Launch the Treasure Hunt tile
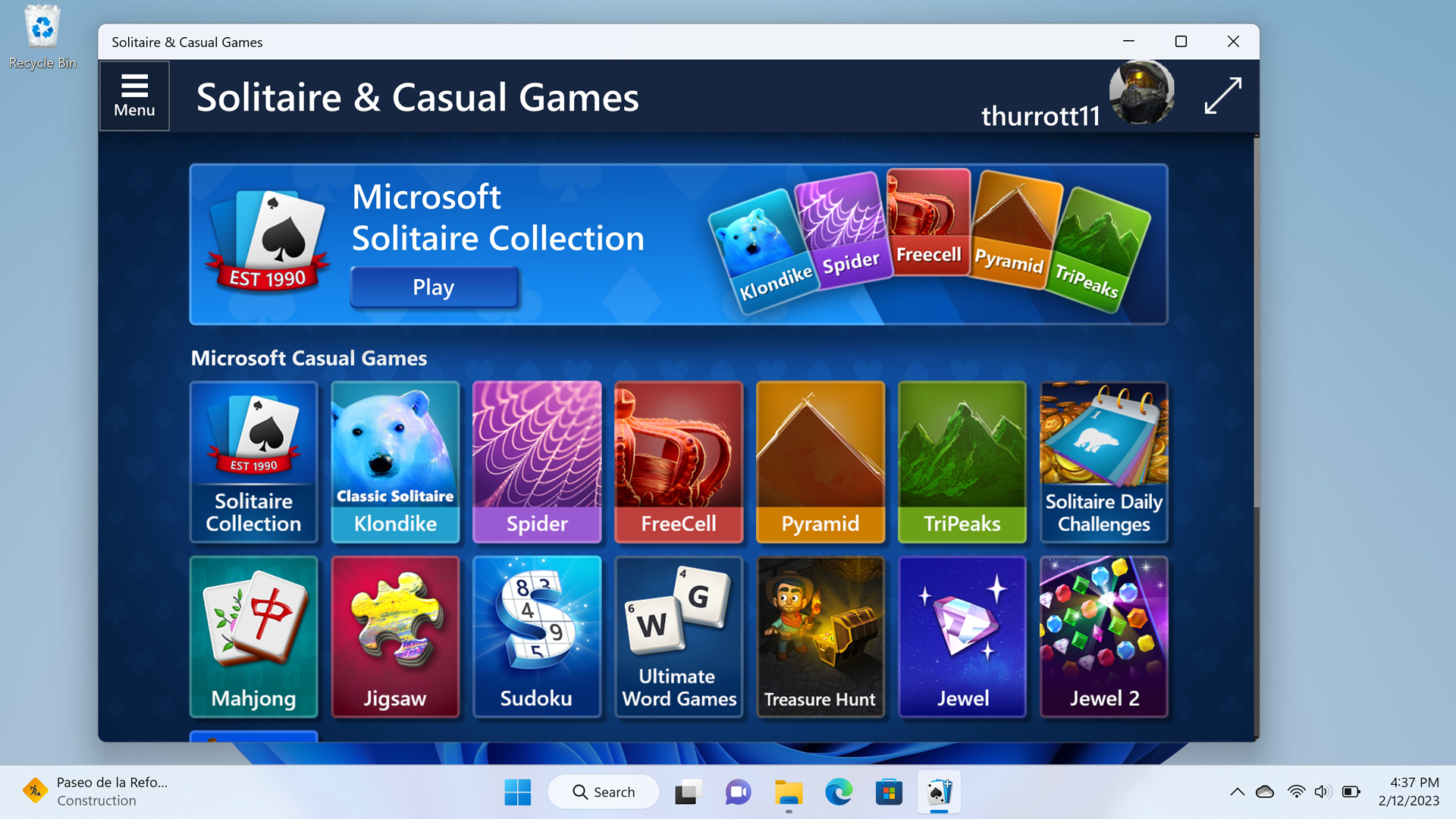The image size is (1456, 819). 821,637
